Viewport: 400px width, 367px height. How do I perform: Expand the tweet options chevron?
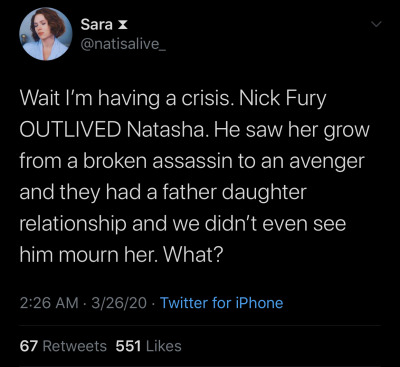click(x=376, y=24)
